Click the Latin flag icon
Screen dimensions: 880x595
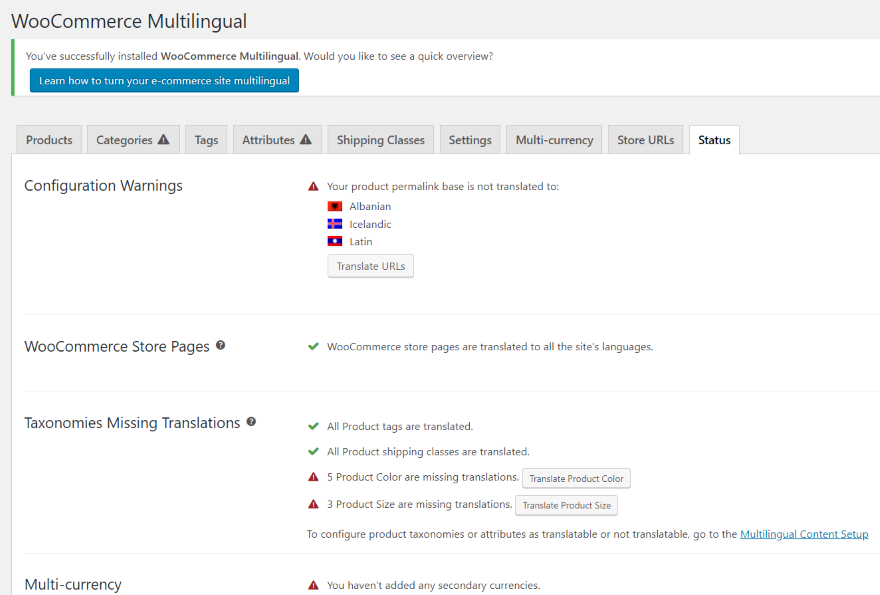pos(335,241)
